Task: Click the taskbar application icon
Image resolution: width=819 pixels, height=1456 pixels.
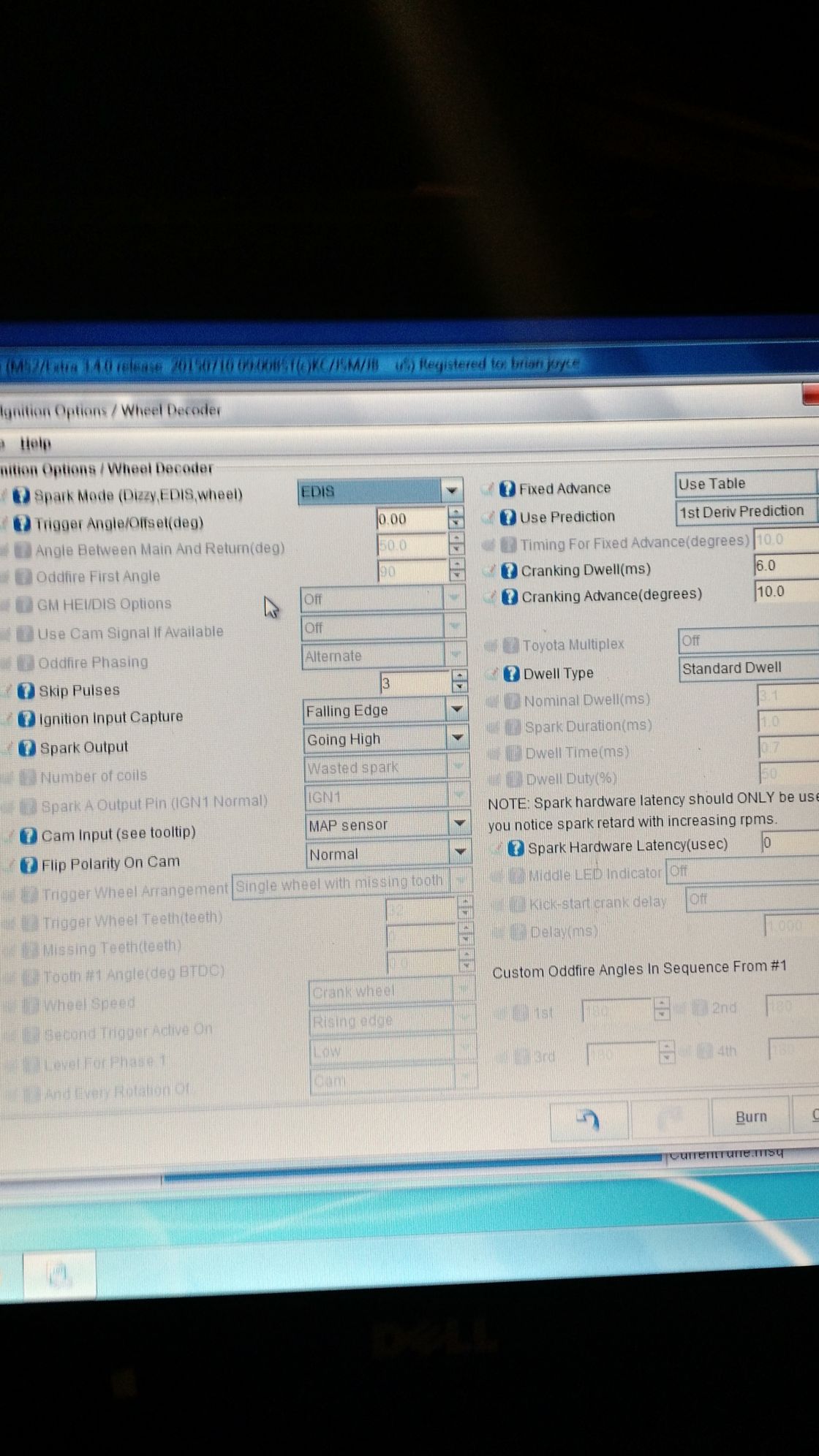Action: click(59, 1276)
